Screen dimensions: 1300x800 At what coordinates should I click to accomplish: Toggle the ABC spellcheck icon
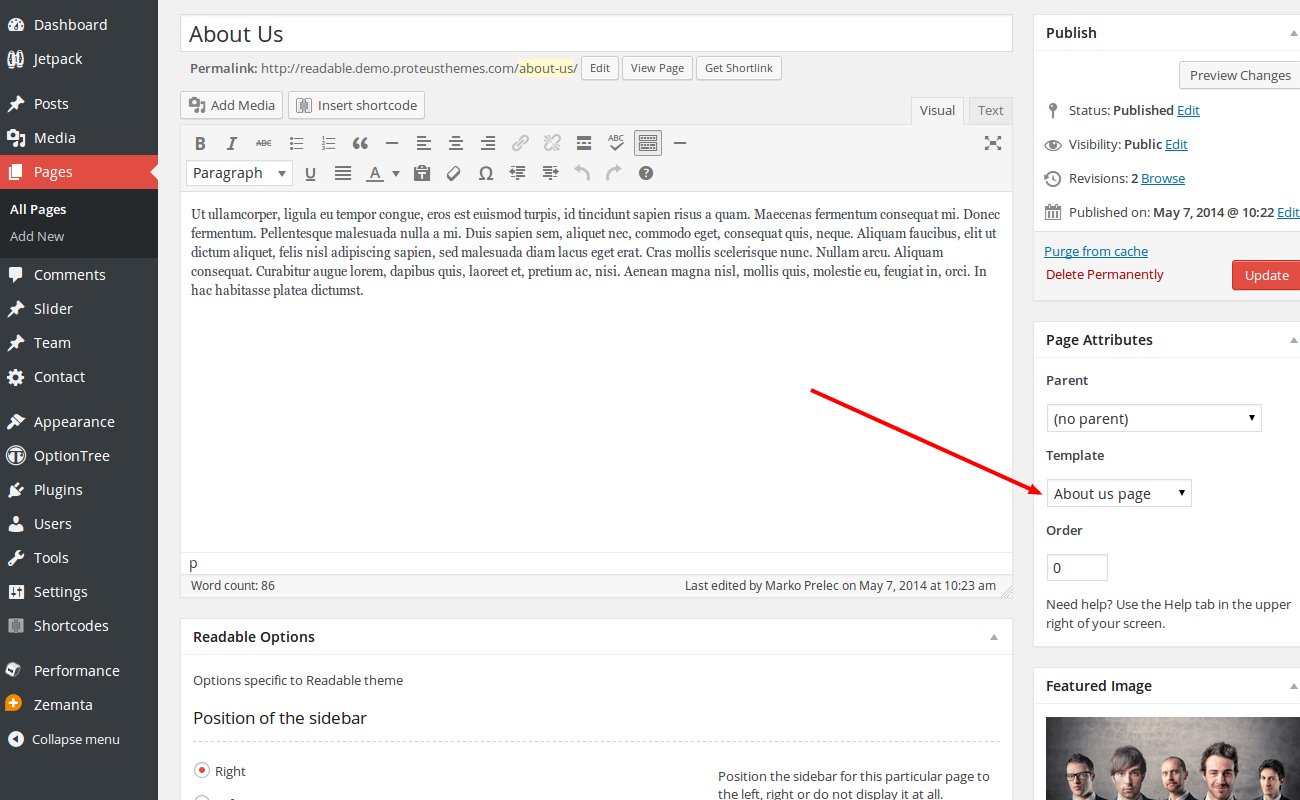coord(616,143)
